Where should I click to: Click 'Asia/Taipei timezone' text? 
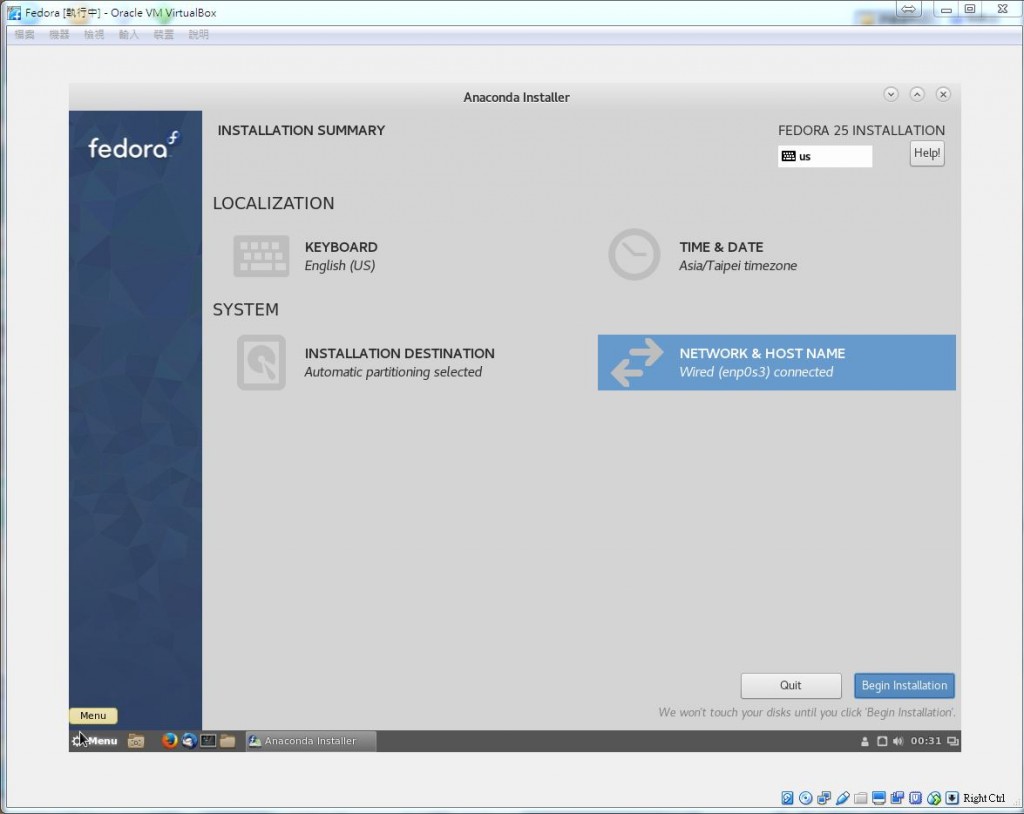(738, 266)
